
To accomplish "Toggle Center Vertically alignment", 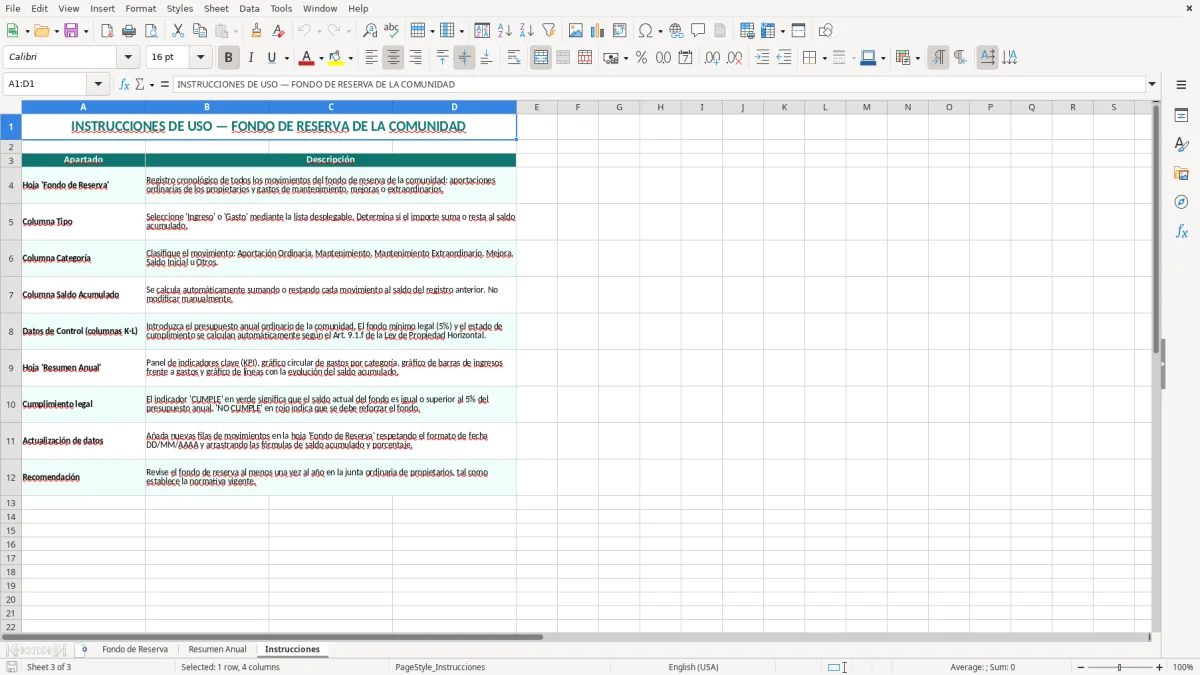I will tap(464, 58).
